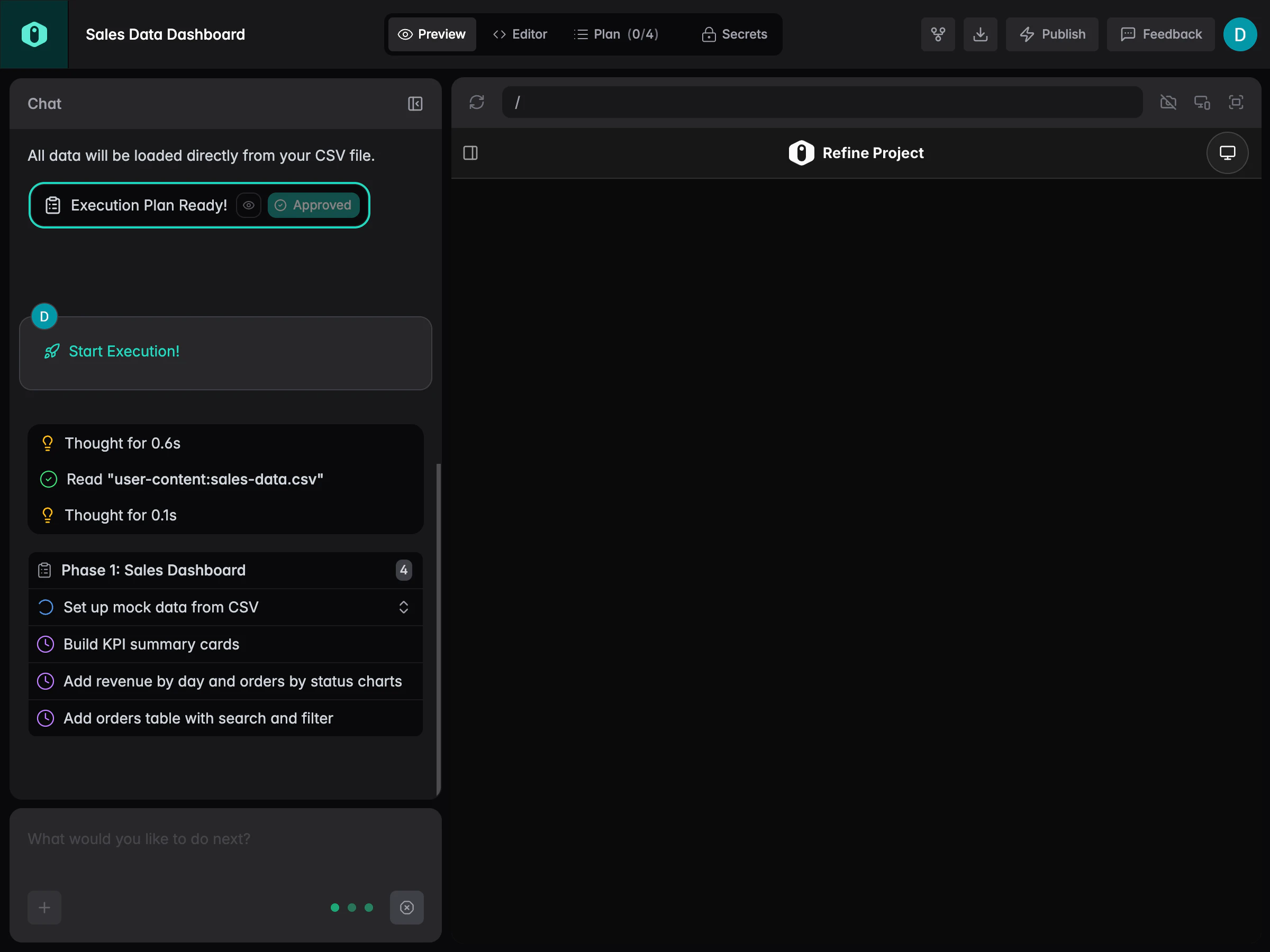1270x952 pixels.
Task: Open the version history branch icon
Action: point(938,34)
